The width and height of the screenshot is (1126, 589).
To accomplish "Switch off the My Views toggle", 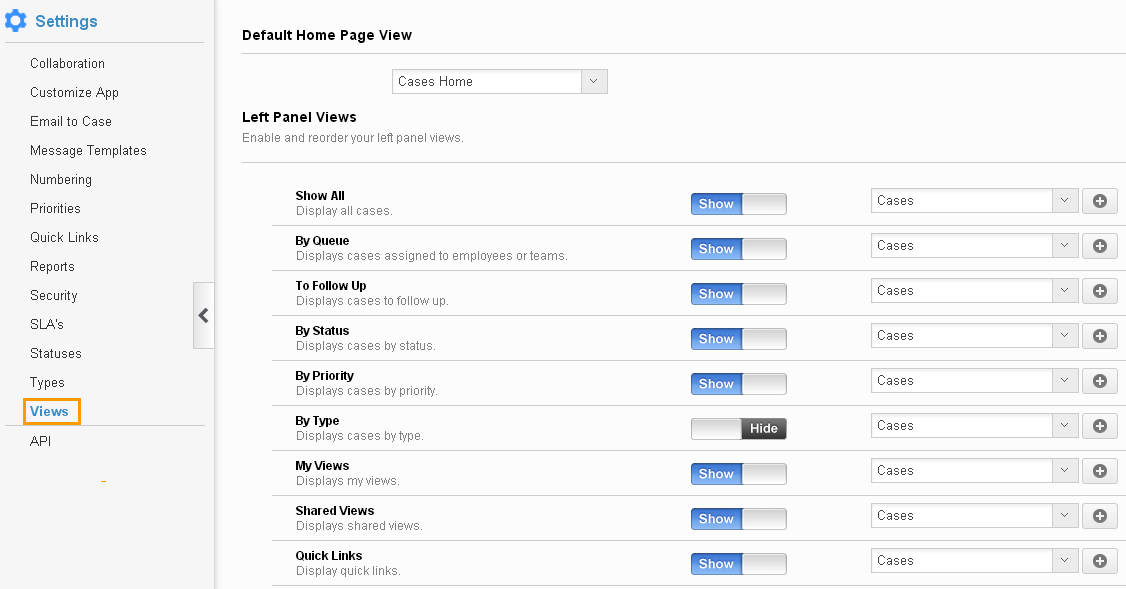I will pyautogui.click(x=739, y=474).
